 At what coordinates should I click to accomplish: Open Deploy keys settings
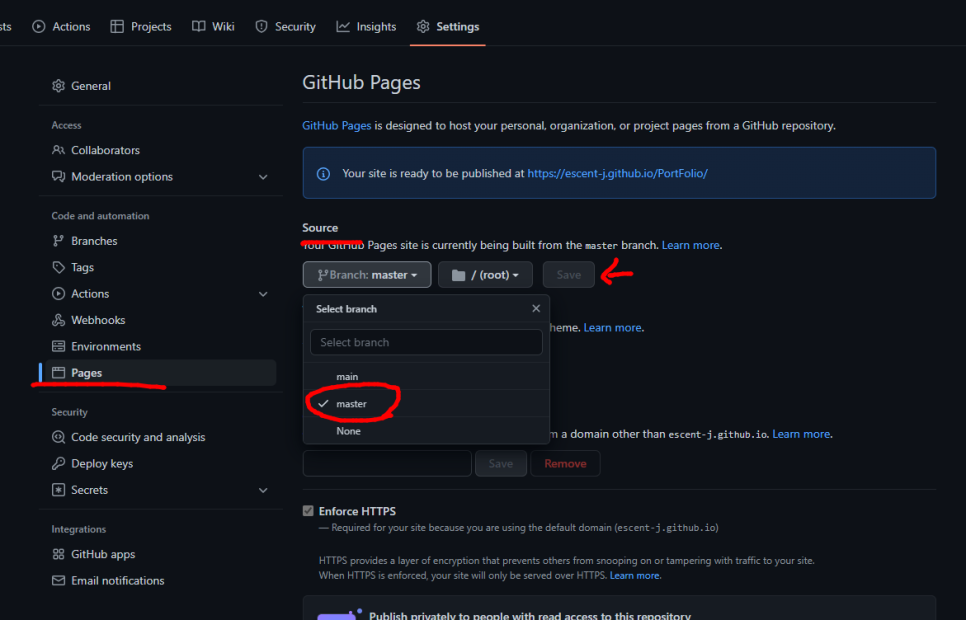(160, 463)
